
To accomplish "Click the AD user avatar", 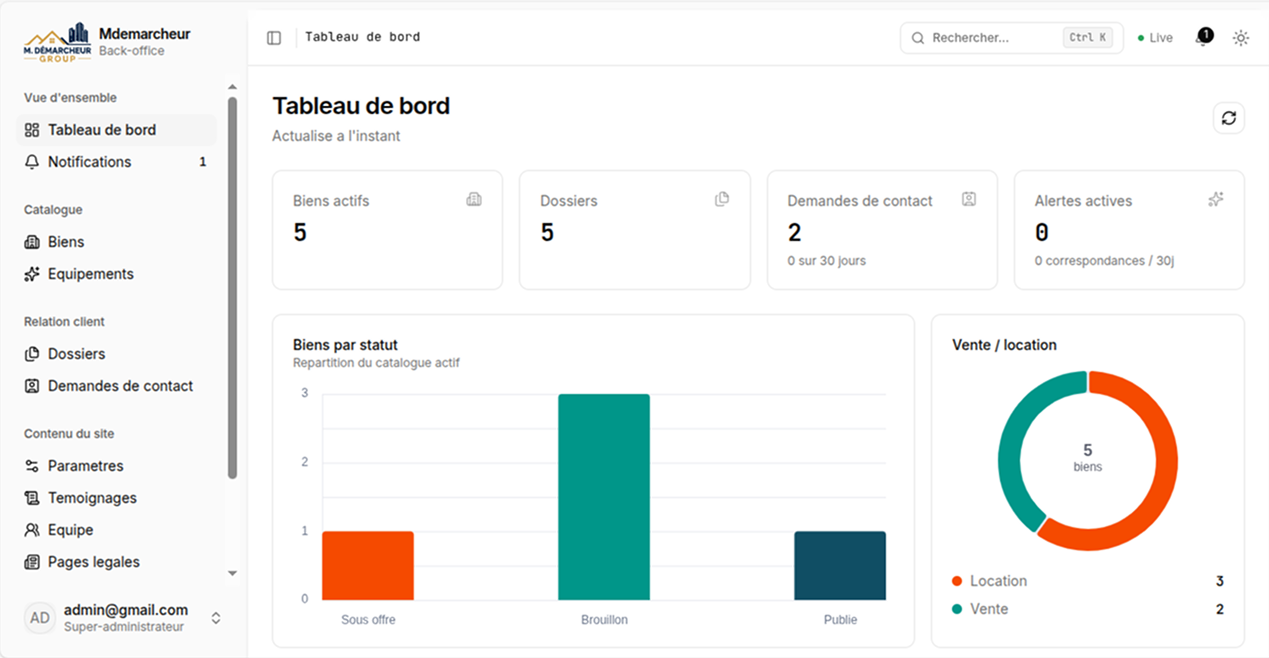I will pos(40,618).
